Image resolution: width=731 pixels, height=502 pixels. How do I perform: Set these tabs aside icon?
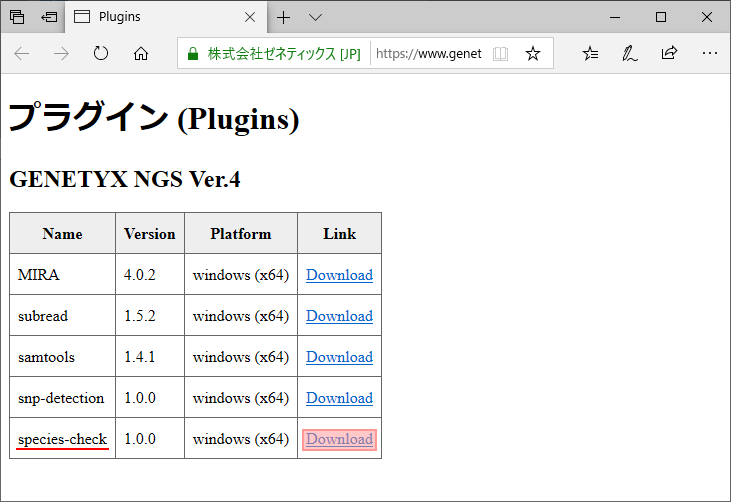point(49,17)
